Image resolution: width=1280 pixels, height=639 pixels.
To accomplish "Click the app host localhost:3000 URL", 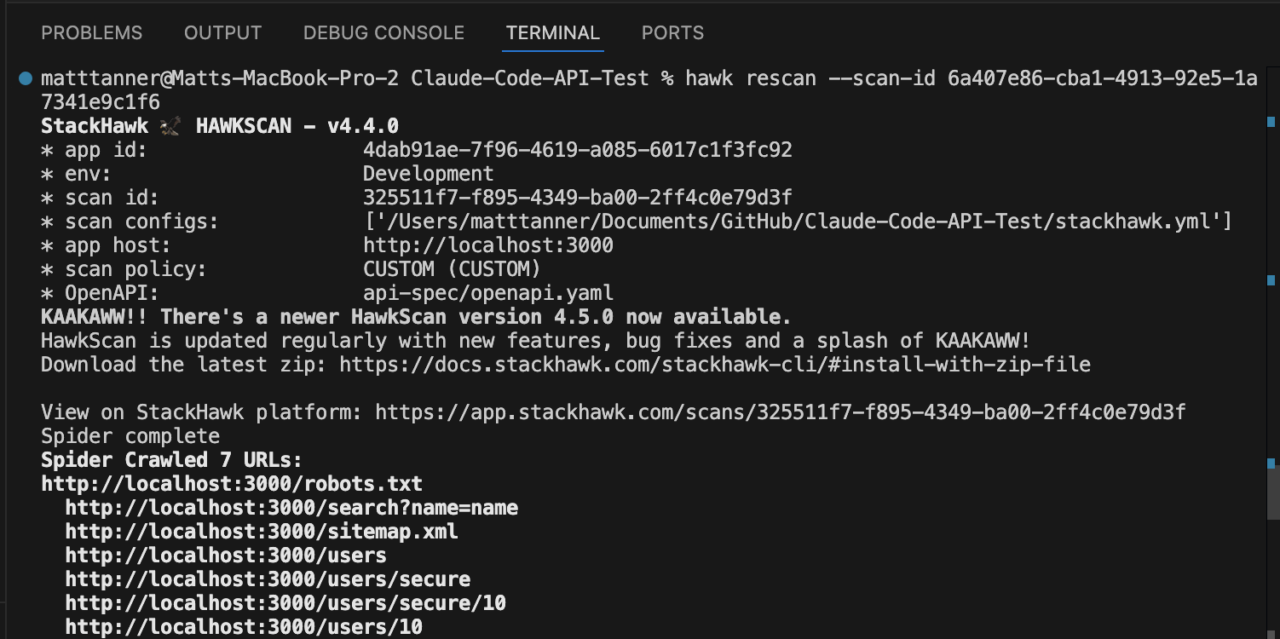I will (488, 245).
